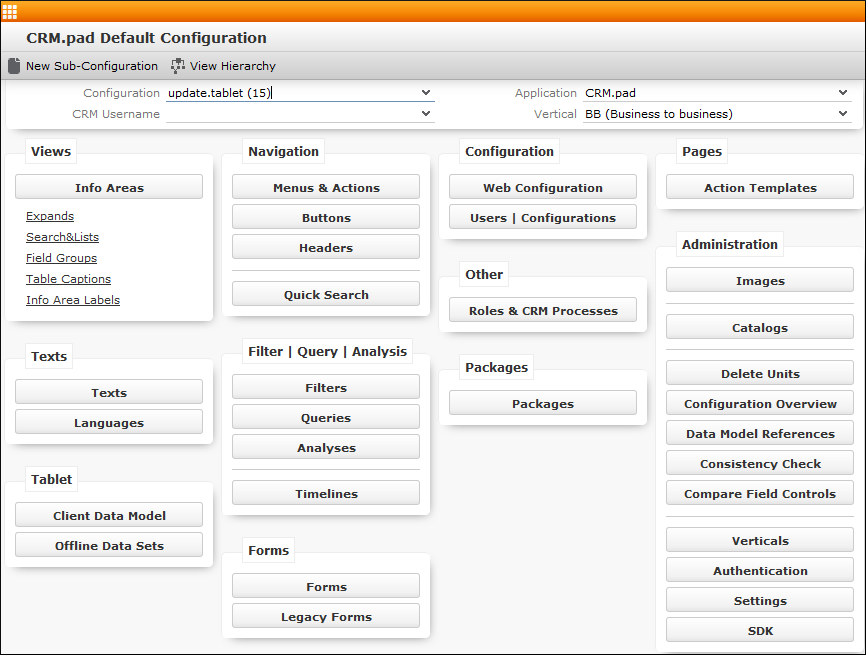Go to Field Groups link
The image size is (866, 655).
tap(61, 258)
